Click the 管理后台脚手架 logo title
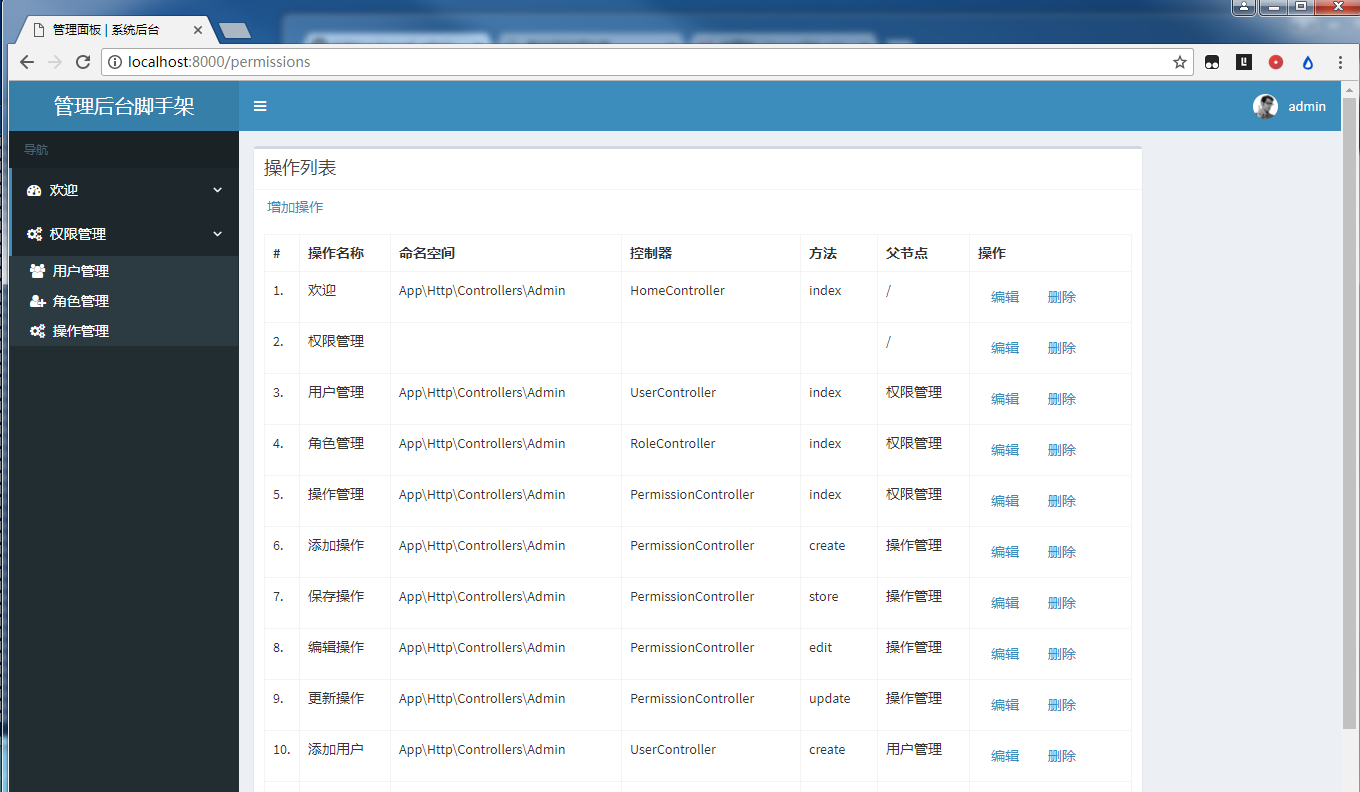Viewport: 1360px width, 792px height. point(124,106)
